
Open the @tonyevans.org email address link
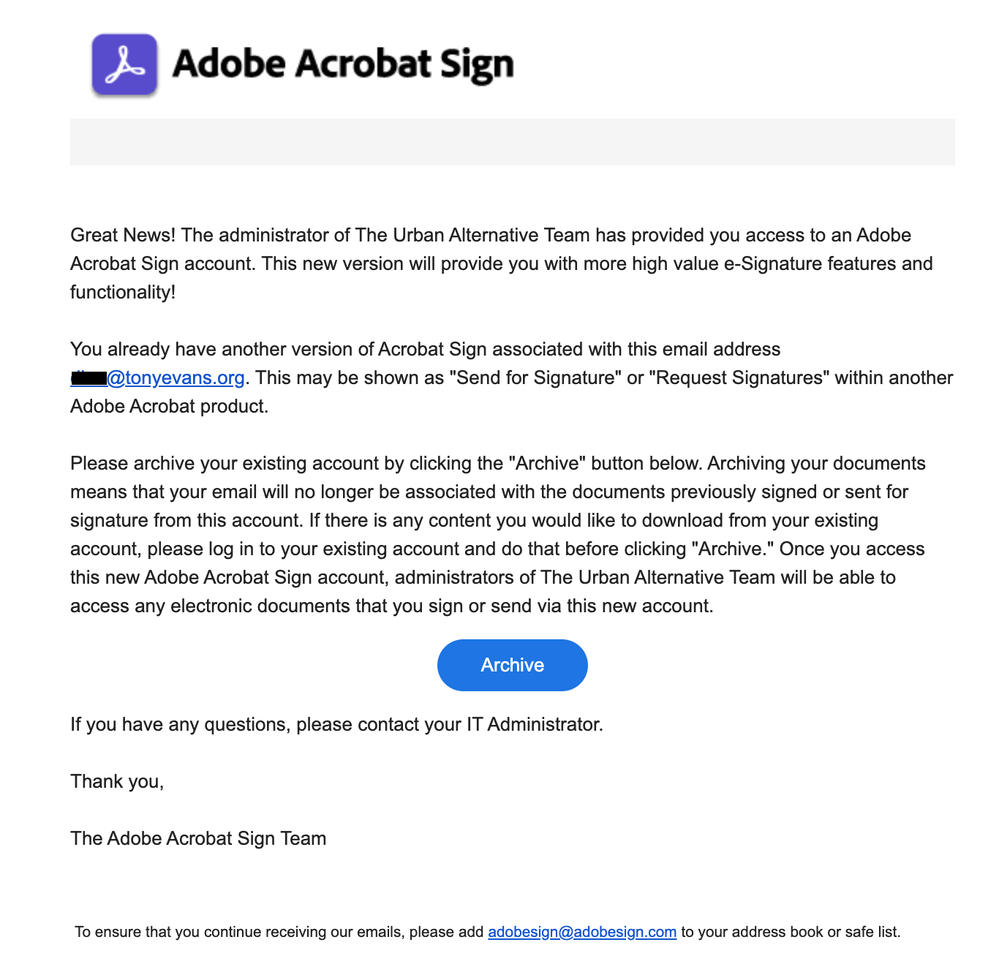(176, 378)
